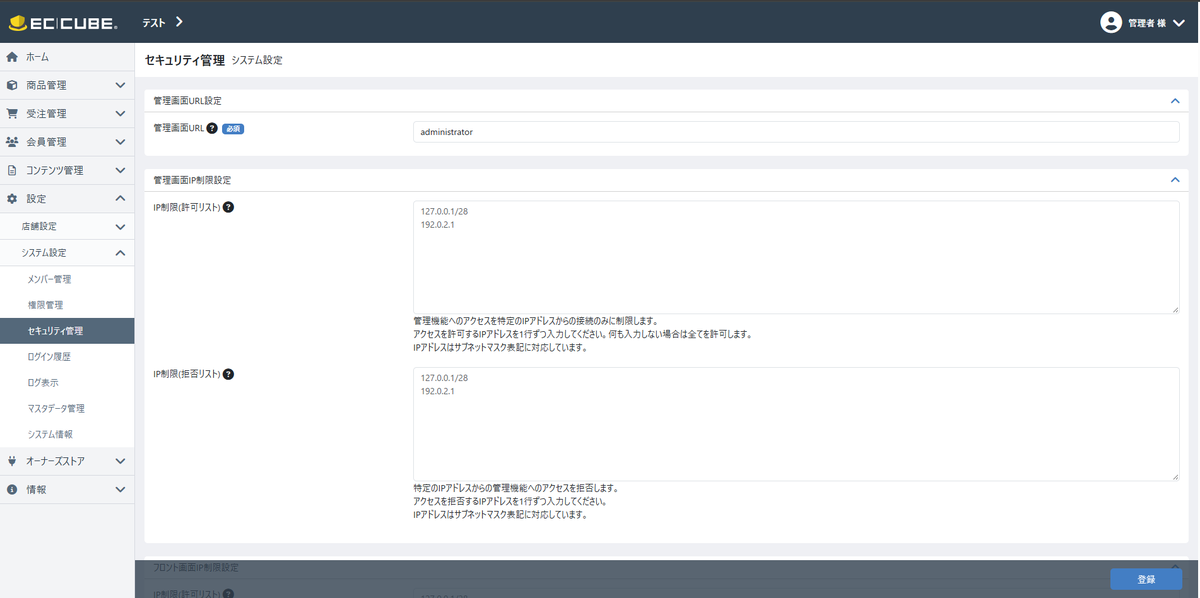1200x598 pixels.
Task: Click the administrator user avatar icon
Action: click(1110, 22)
